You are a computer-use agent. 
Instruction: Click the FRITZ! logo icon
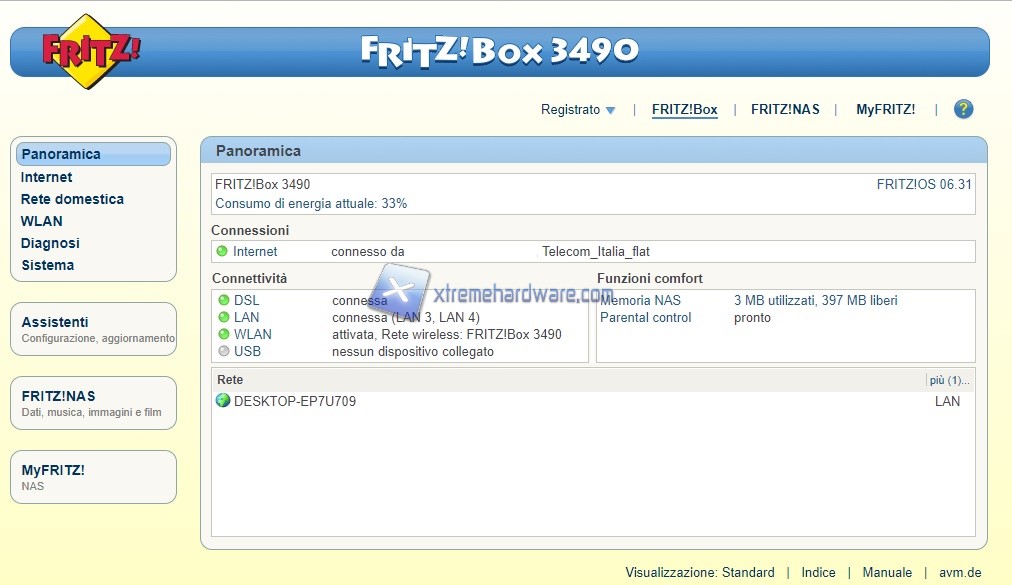pos(90,51)
